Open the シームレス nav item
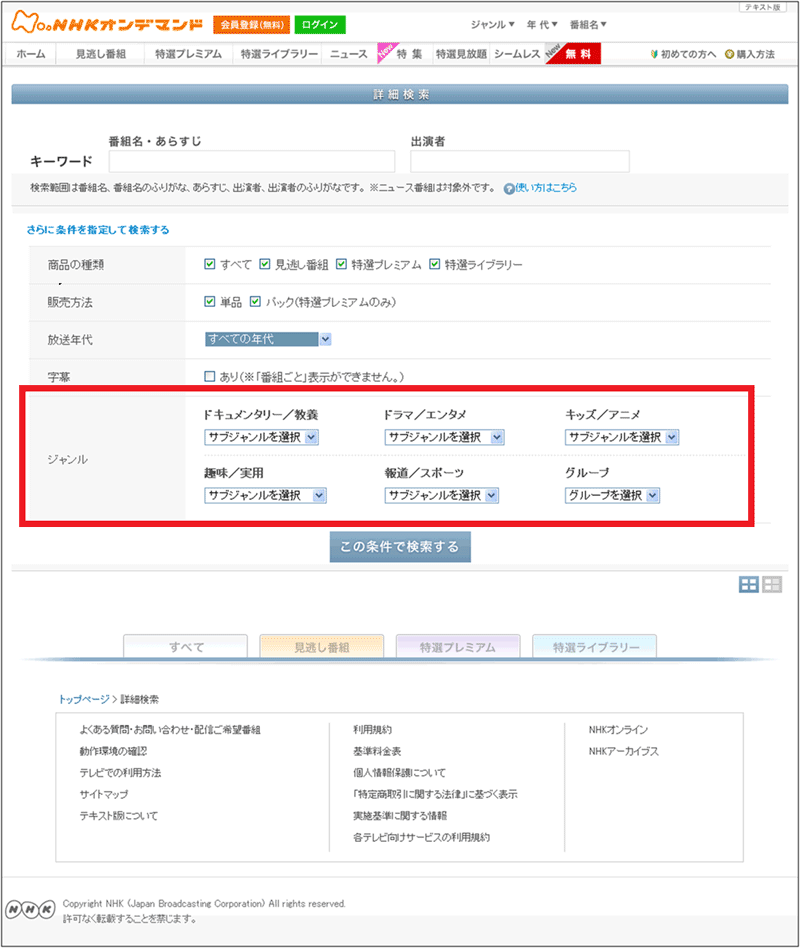This screenshot has width=800, height=948. 517,54
